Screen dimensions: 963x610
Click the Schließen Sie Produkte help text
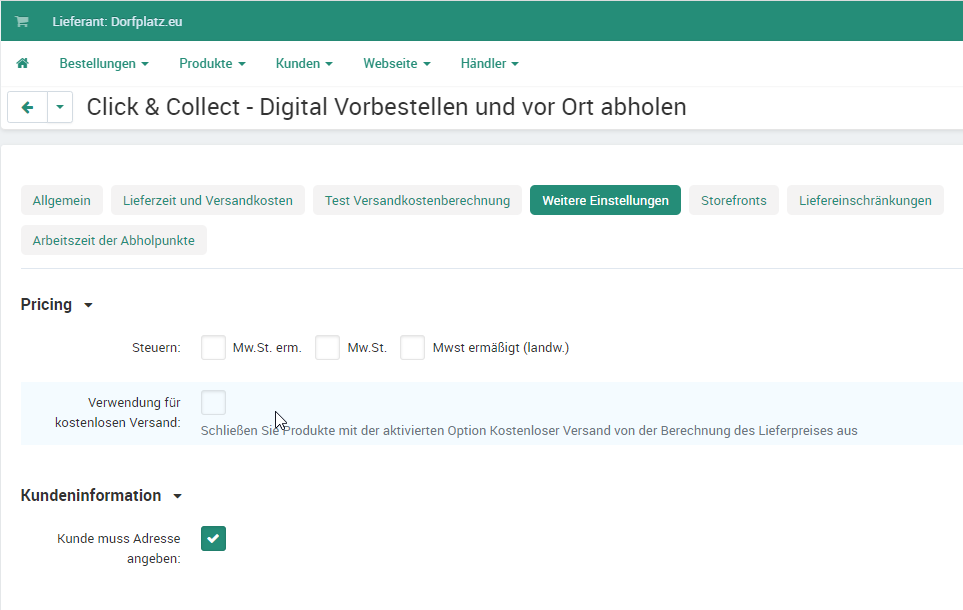tap(529, 431)
